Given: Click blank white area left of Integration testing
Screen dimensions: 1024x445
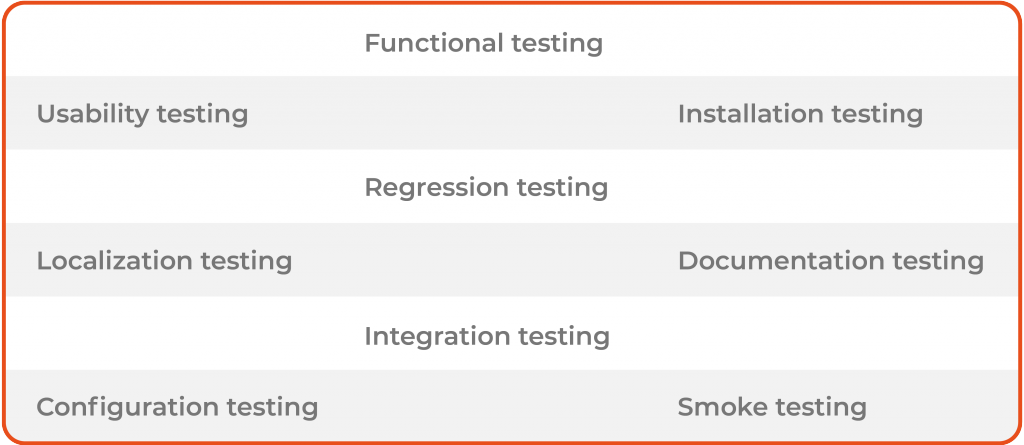Looking at the screenshot, I should point(180,336).
